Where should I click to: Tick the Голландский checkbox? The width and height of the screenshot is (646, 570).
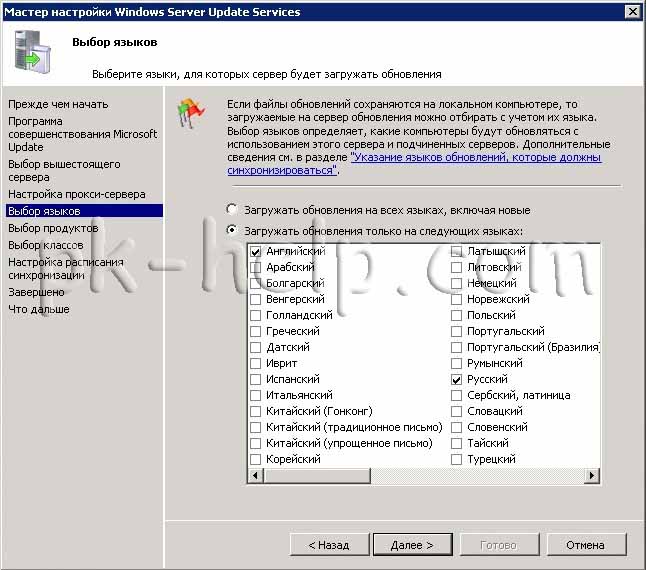coord(255,315)
